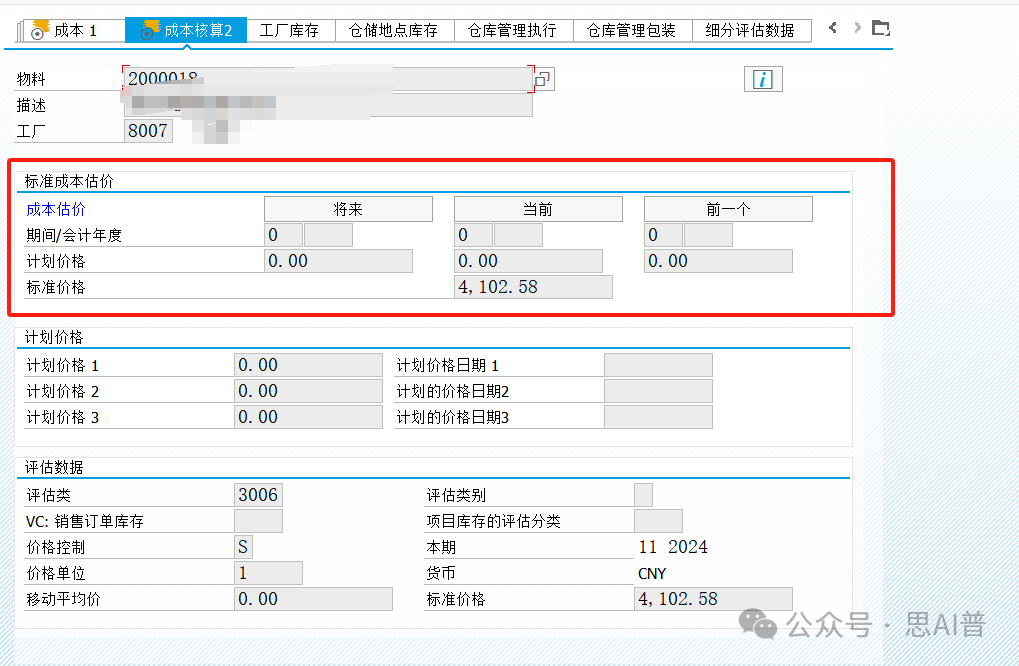
Task: Select the 评估类 field showing 3006
Action: [x=258, y=495]
